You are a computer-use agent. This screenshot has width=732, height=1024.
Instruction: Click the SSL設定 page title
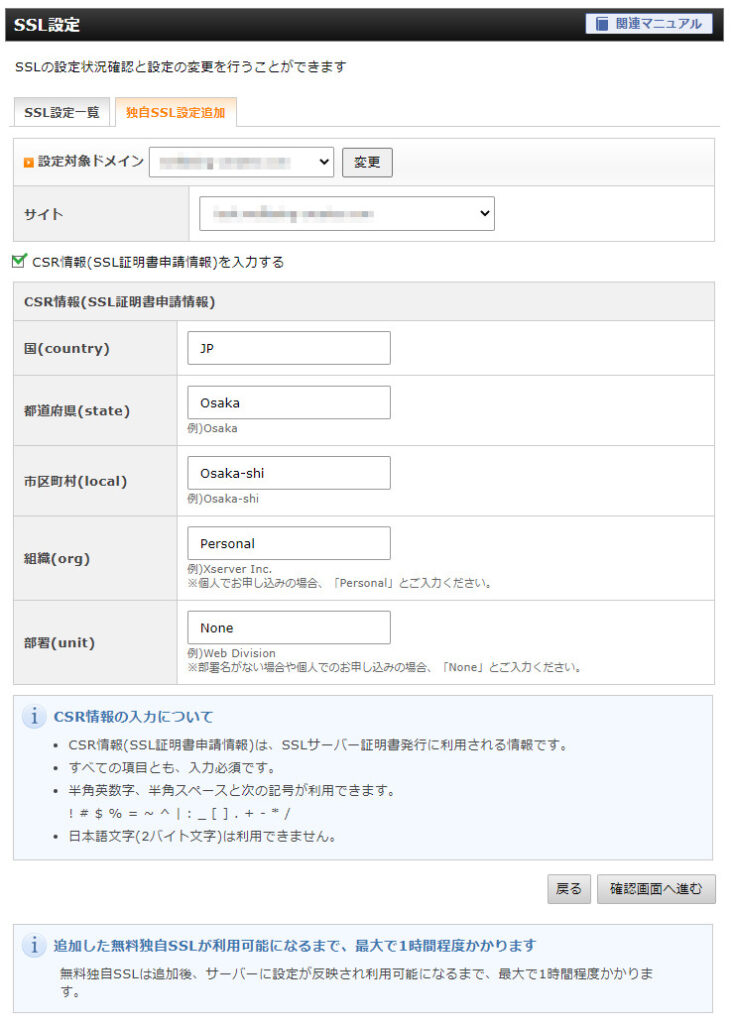click(x=46, y=25)
